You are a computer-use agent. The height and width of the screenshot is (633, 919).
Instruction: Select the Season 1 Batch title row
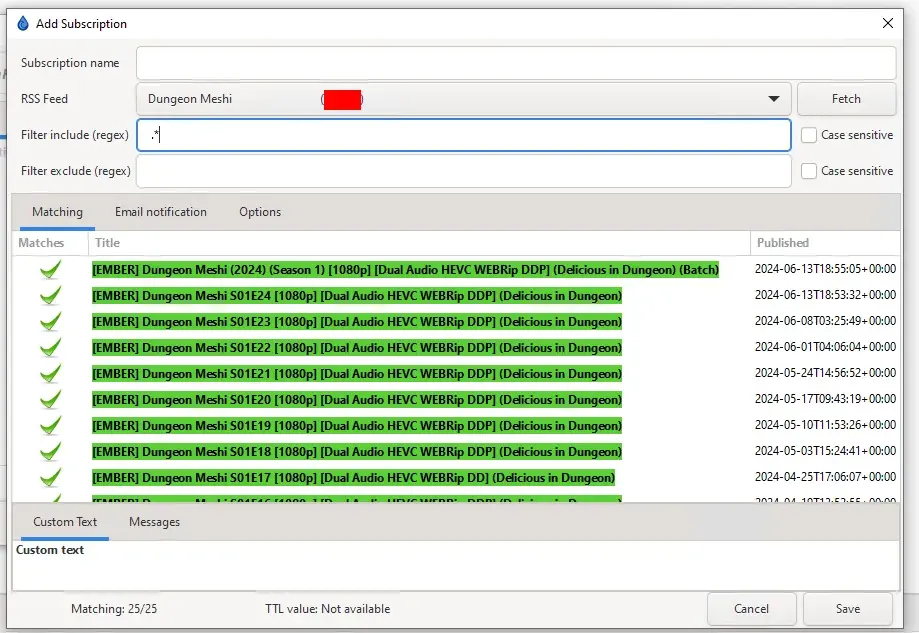[x=405, y=270]
